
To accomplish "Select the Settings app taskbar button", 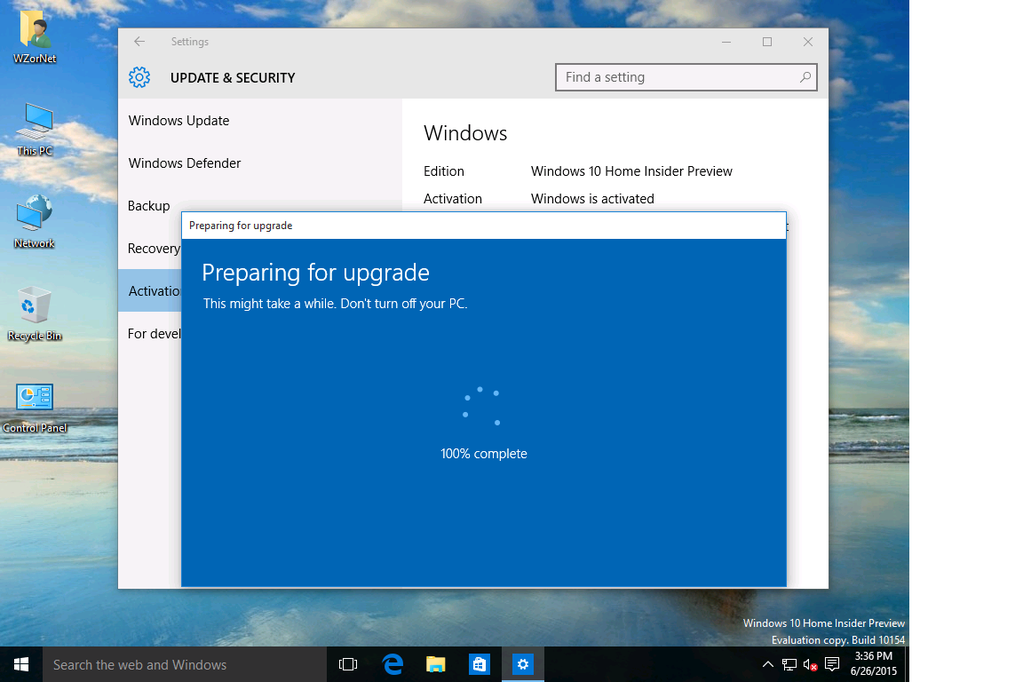I will coord(523,664).
